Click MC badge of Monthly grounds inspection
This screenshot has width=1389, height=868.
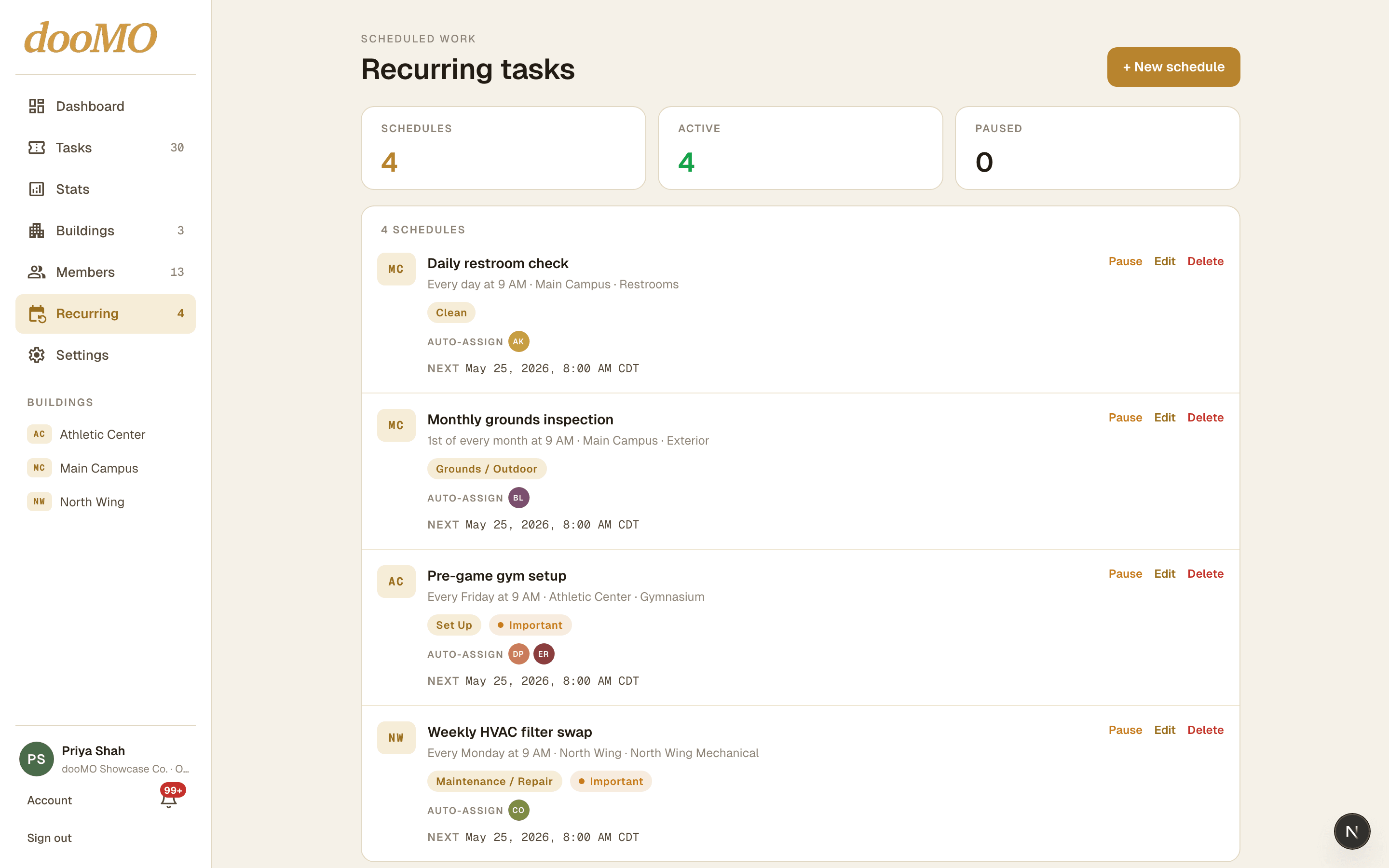(x=396, y=425)
